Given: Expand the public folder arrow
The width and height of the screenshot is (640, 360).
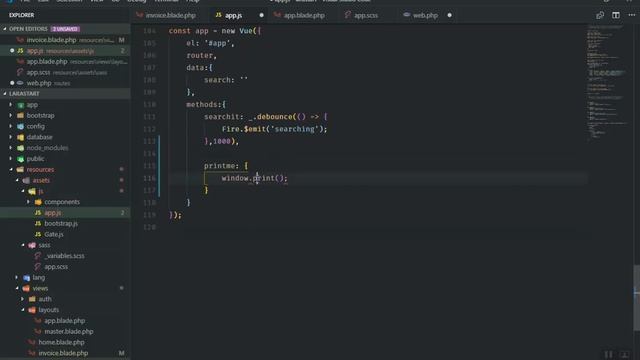Looking at the screenshot, I should (x=11, y=159).
